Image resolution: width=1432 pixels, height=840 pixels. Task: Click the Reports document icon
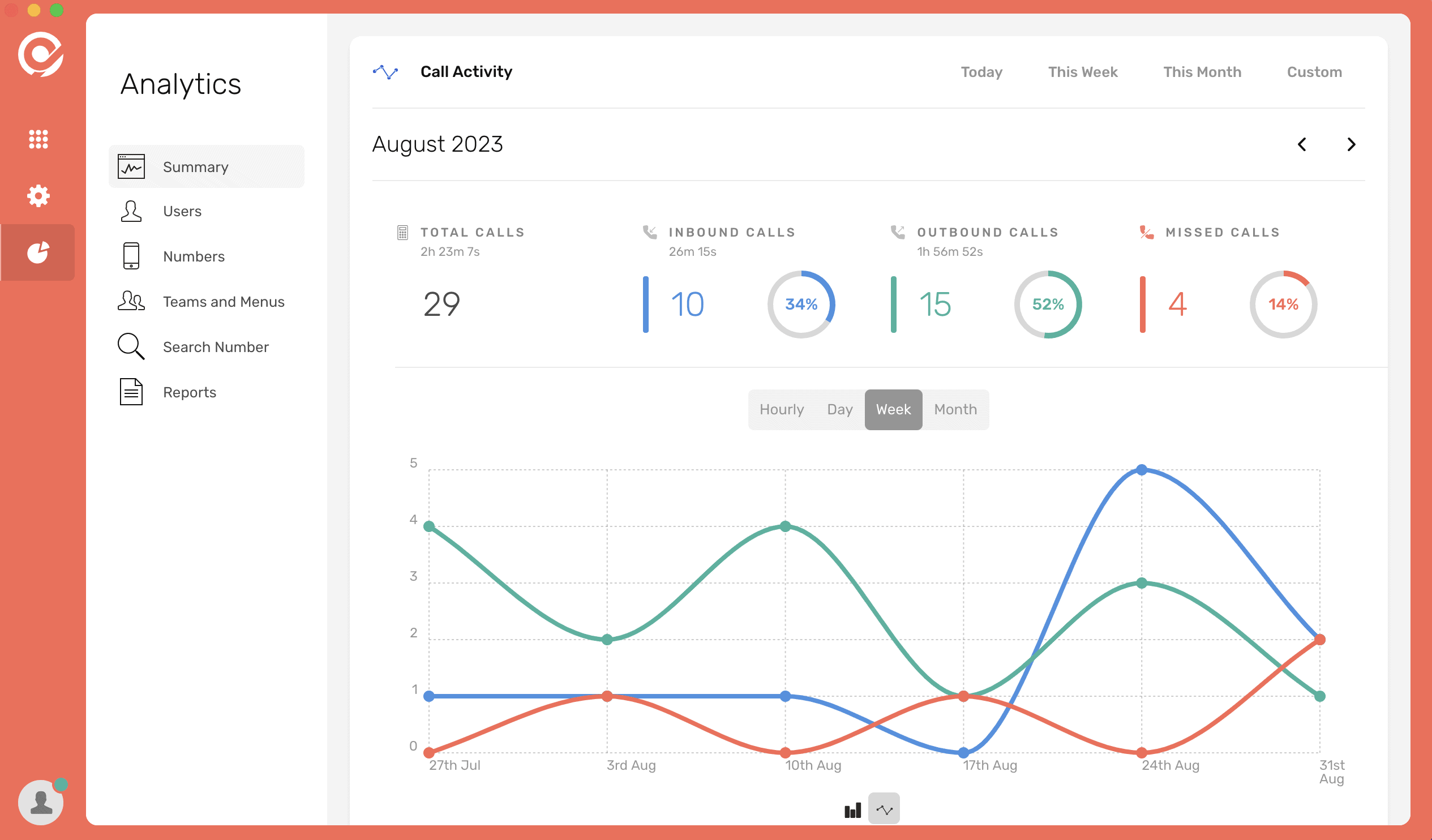tap(131, 392)
